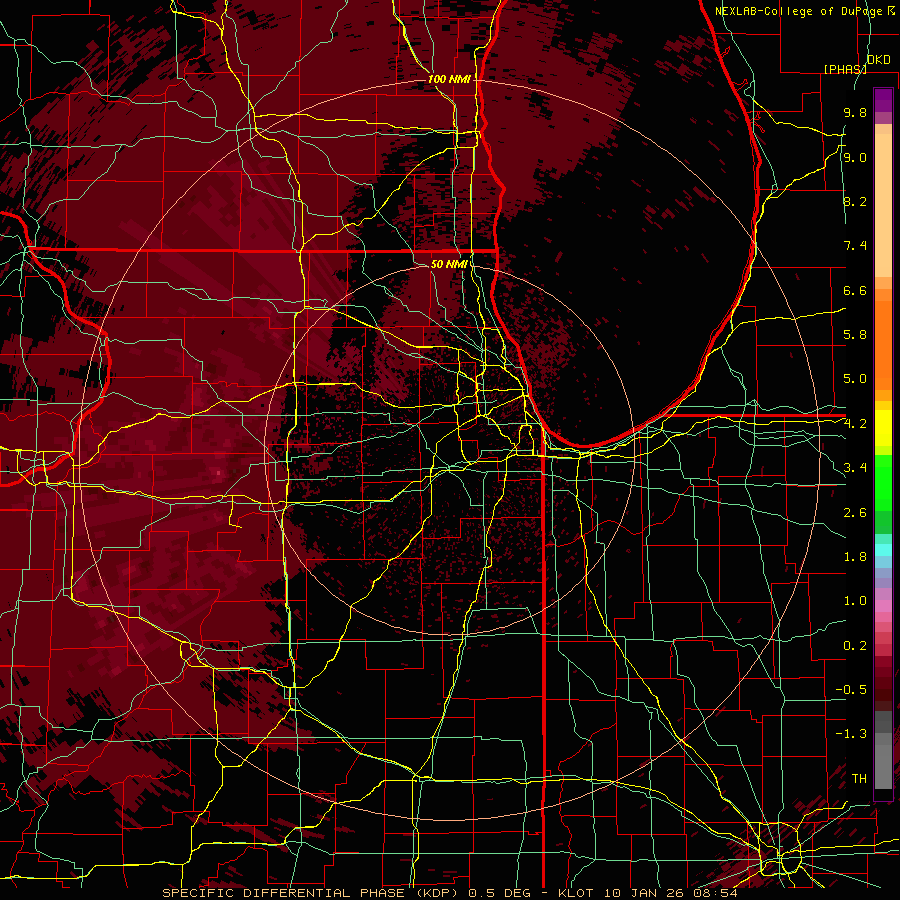Viewport: 900px width, 900px height.
Task: Click the 5.0 value on the color scale
Action: pos(855,379)
